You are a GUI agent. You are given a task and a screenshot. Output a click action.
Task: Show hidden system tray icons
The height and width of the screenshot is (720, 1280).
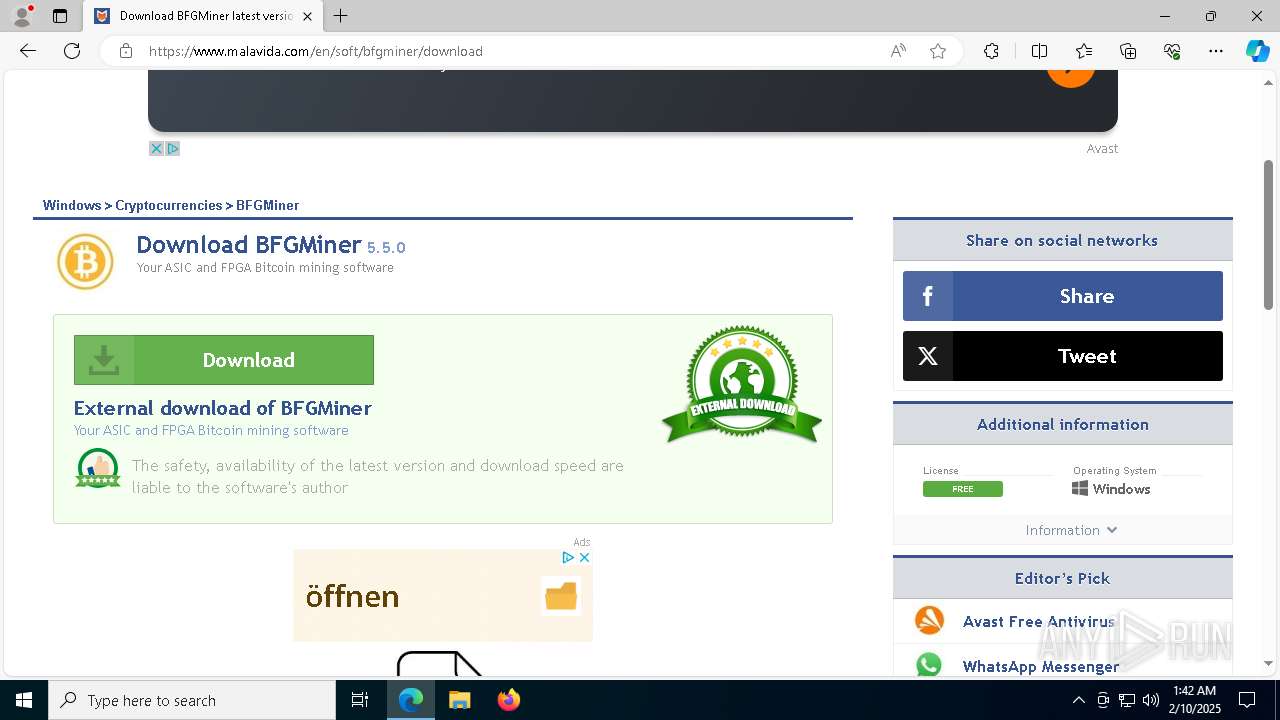click(1078, 700)
